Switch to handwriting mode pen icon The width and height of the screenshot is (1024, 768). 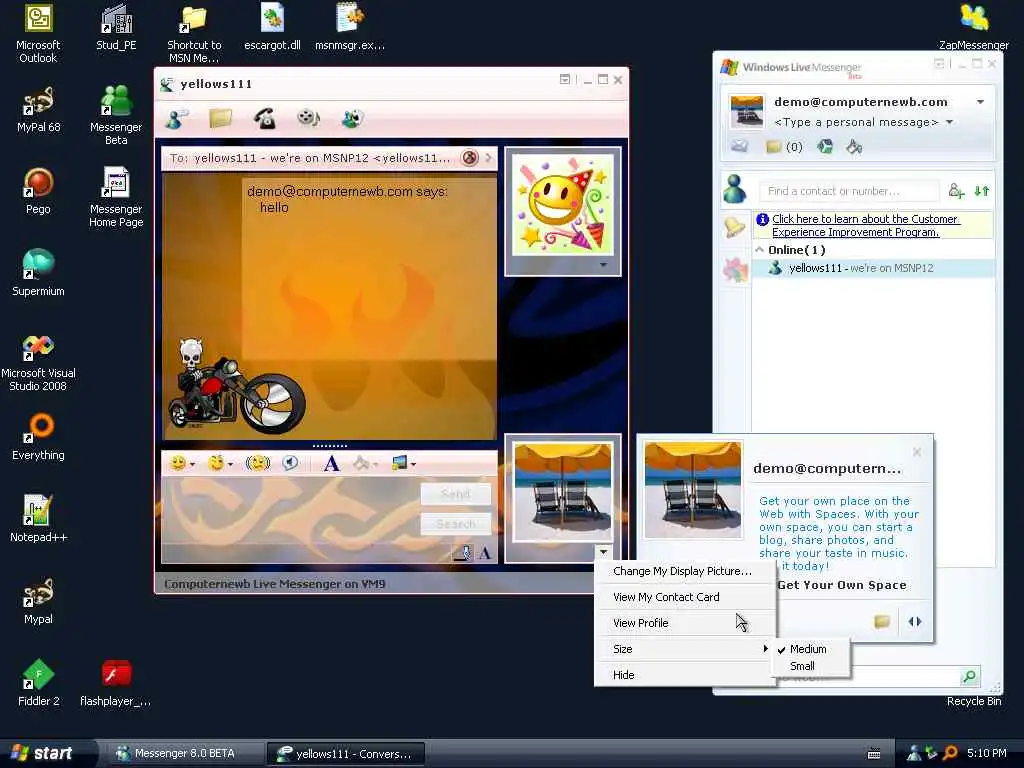[x=464, y=554]
